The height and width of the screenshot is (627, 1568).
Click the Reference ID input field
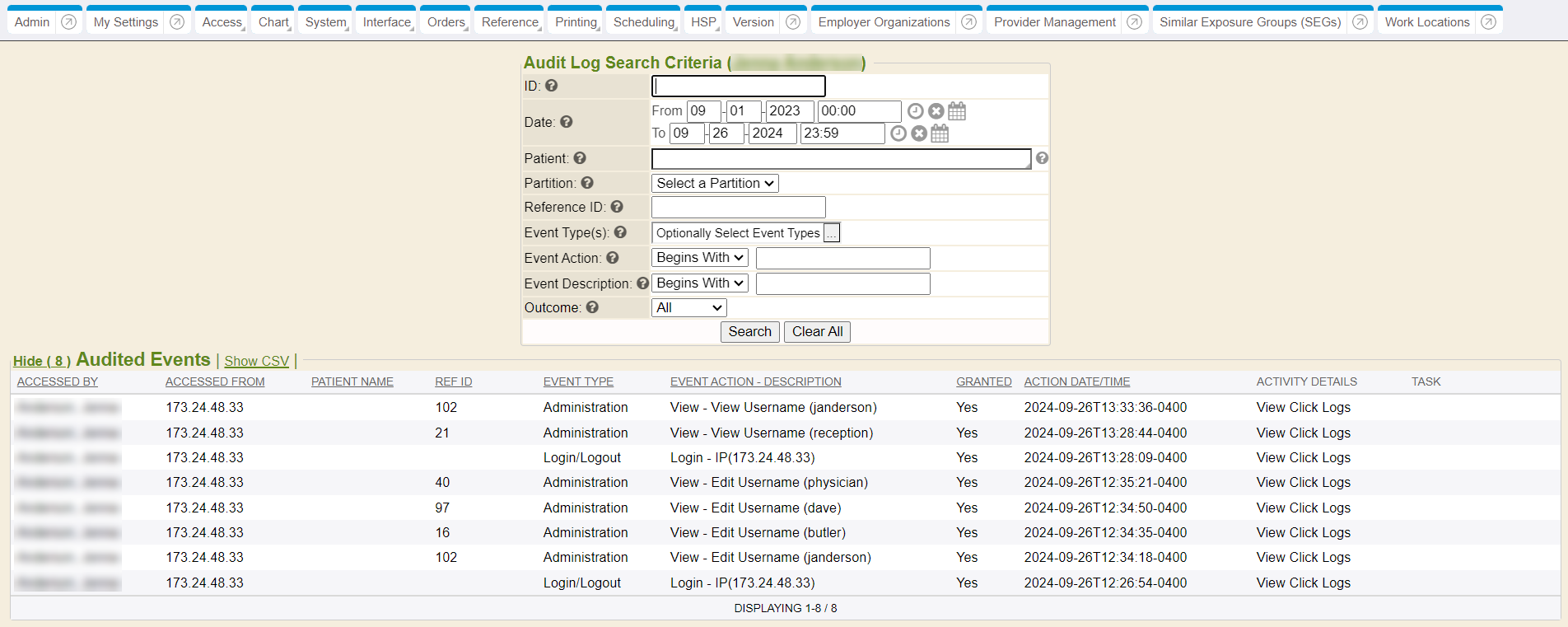point(738,208)
